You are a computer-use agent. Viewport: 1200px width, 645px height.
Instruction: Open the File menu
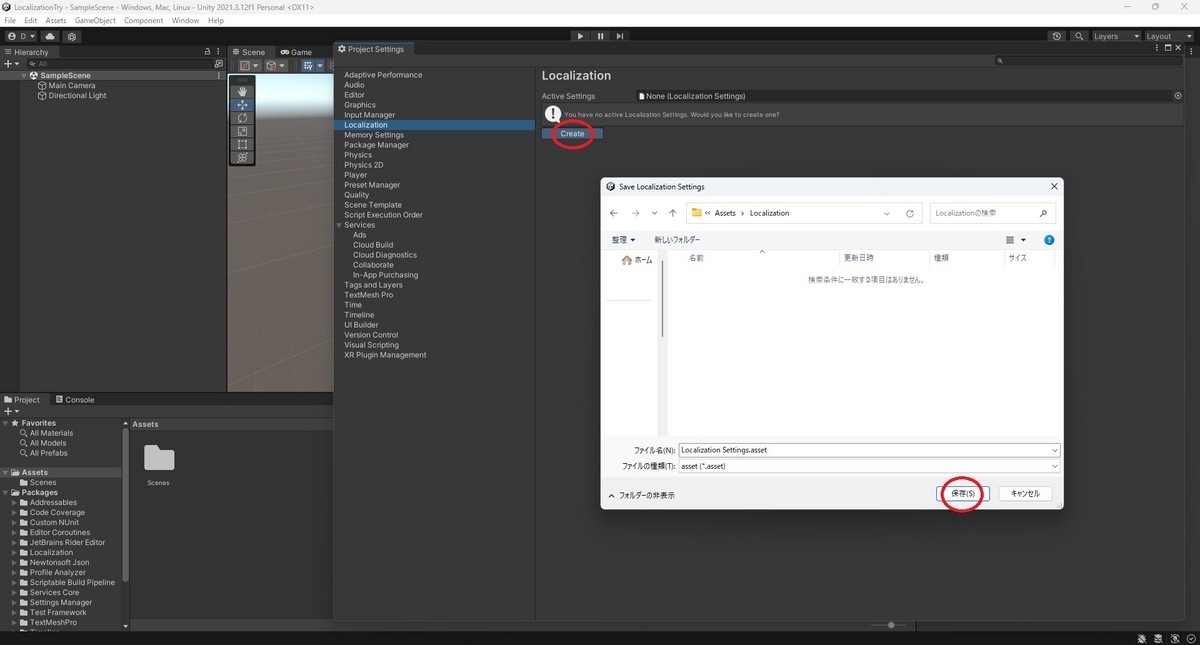(10, 20)
